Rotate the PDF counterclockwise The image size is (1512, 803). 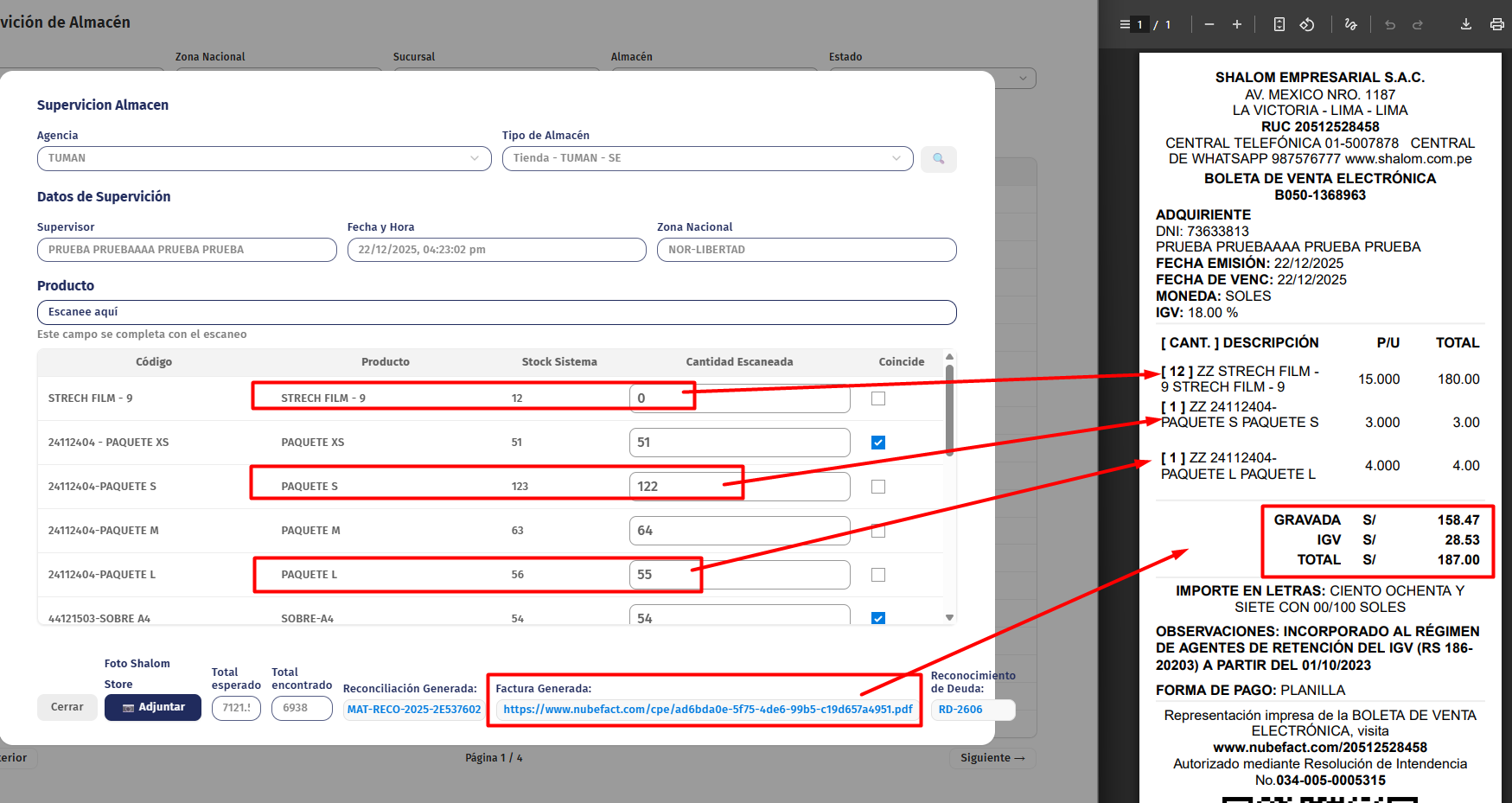click(1307, 25)
